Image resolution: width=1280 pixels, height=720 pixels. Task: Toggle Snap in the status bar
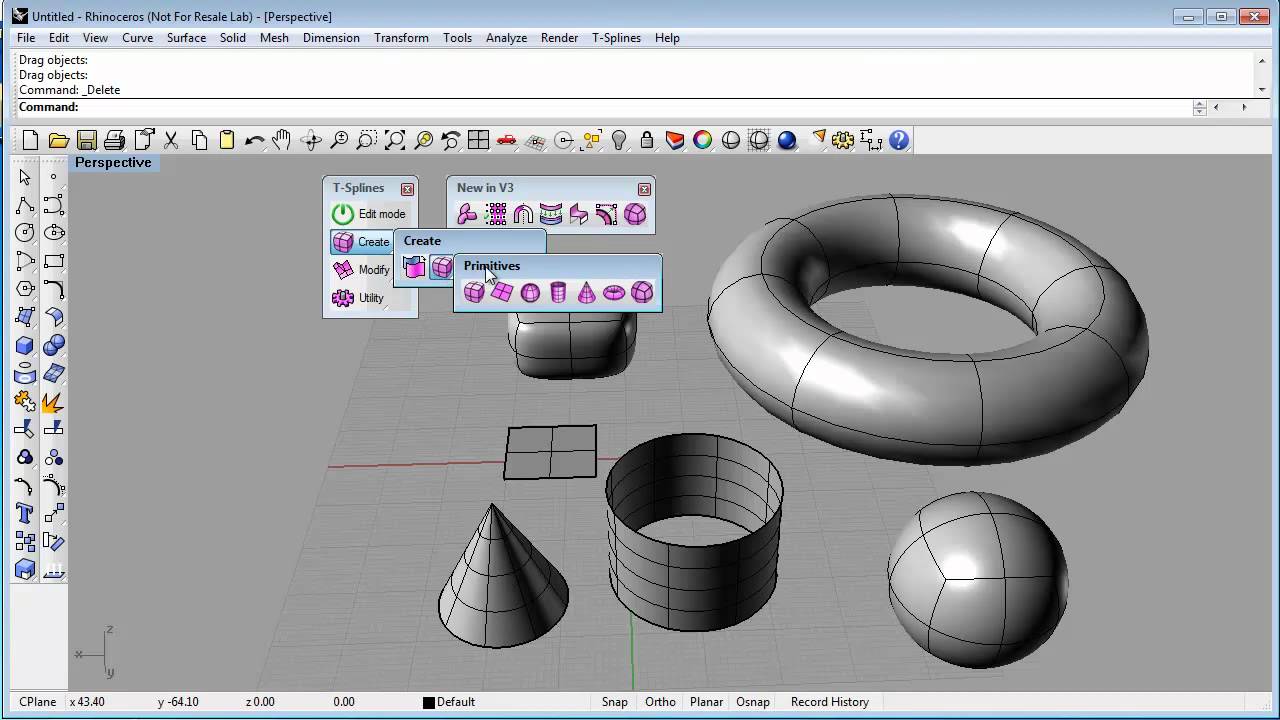(x=615, y=702)
